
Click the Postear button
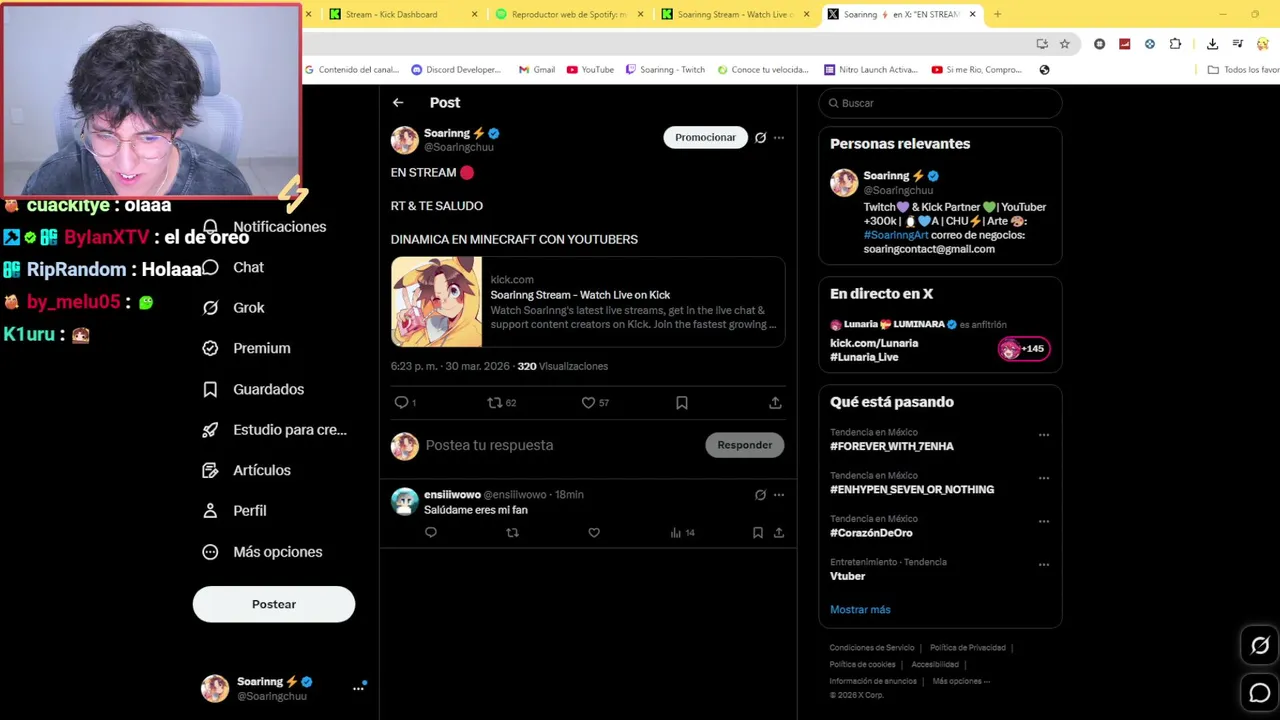coord(274,604)
